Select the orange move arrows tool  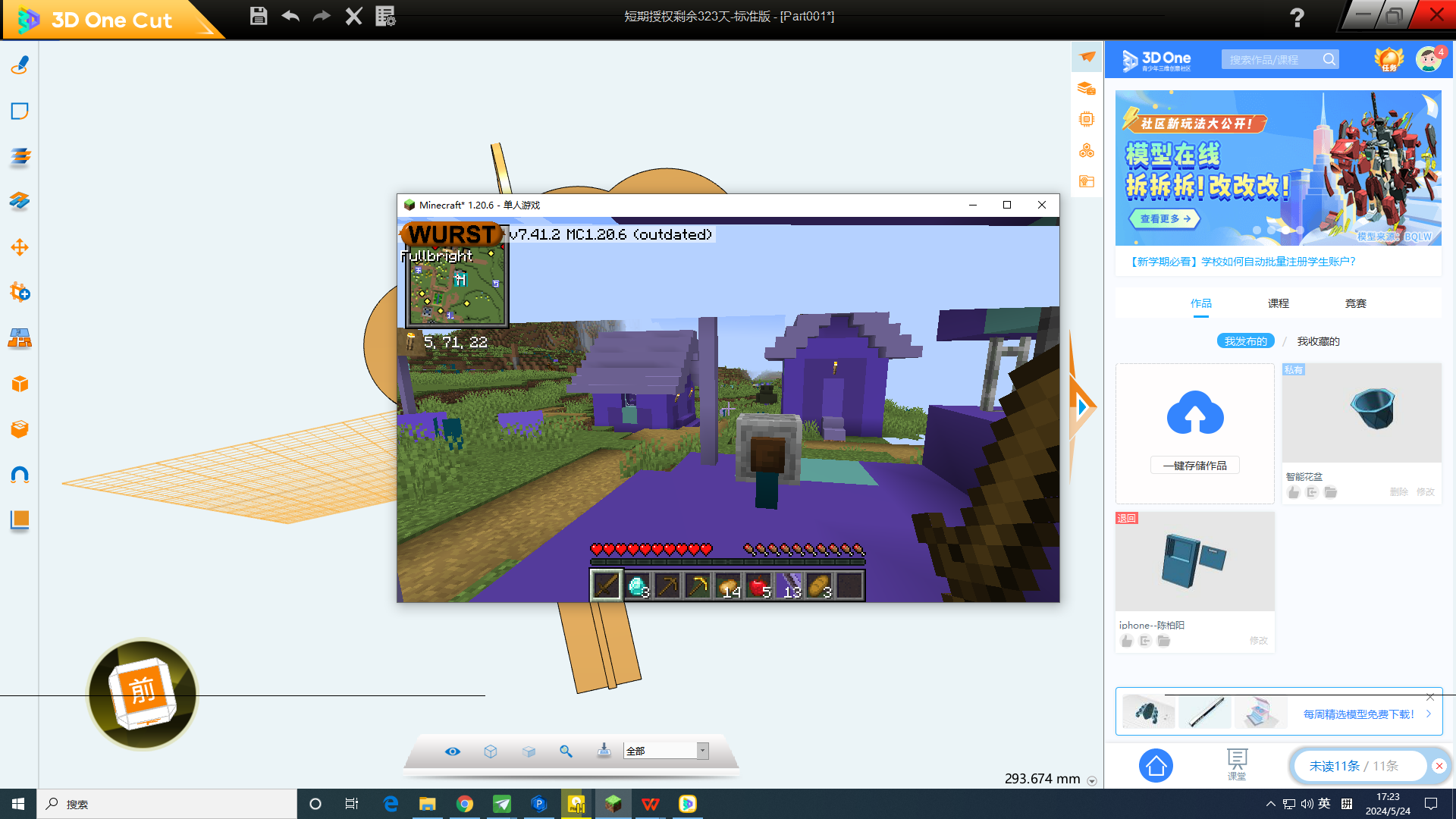coord(20,247)
